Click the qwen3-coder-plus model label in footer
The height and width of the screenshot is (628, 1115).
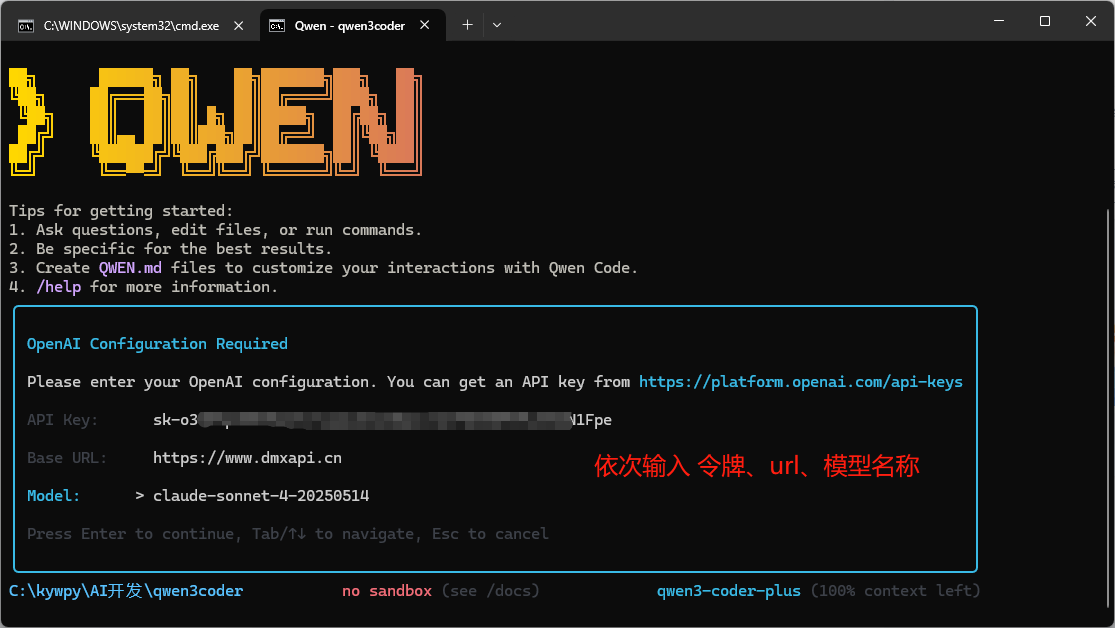728,591
